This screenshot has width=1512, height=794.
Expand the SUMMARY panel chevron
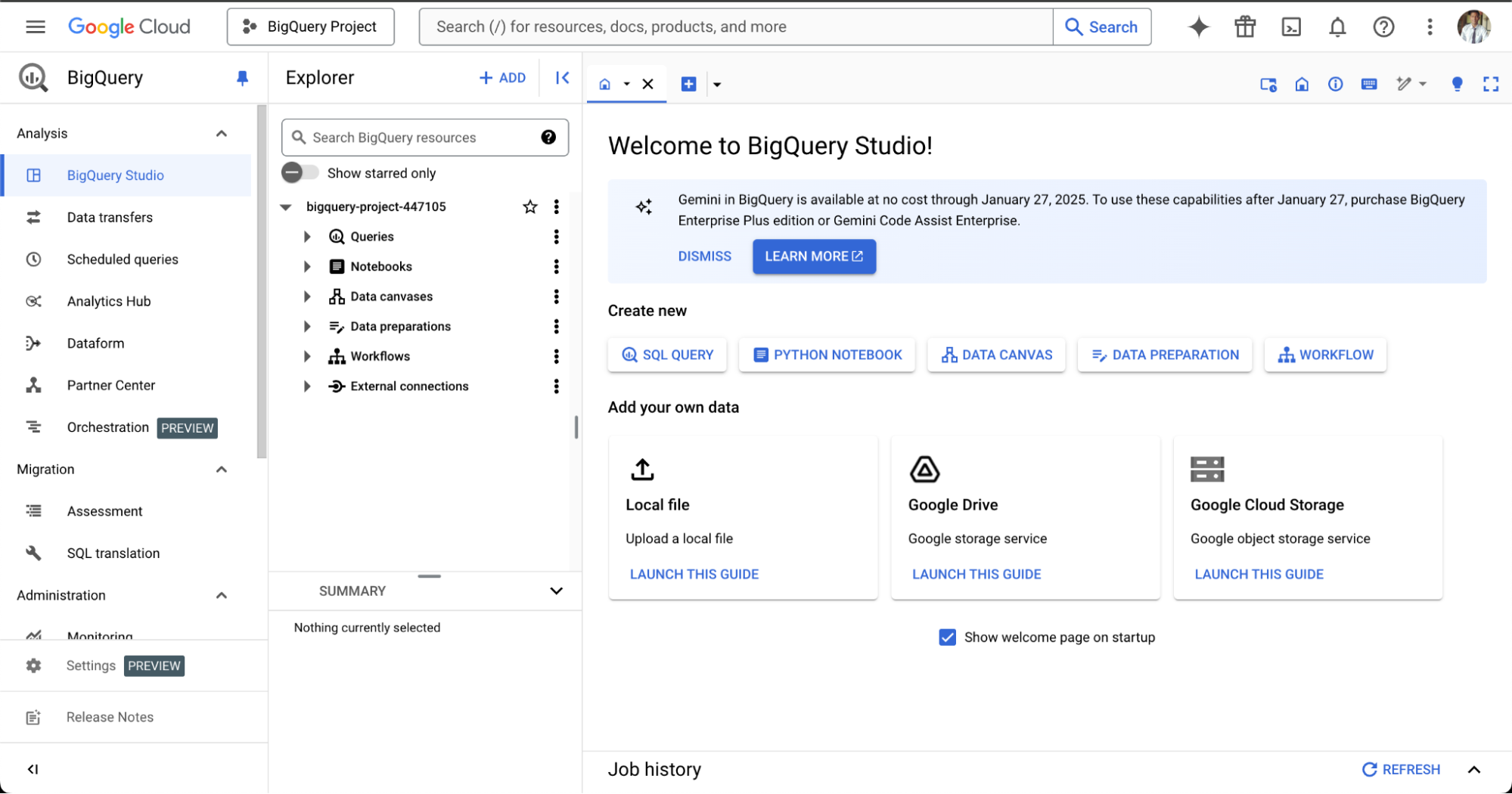click(x=556, y=591)
